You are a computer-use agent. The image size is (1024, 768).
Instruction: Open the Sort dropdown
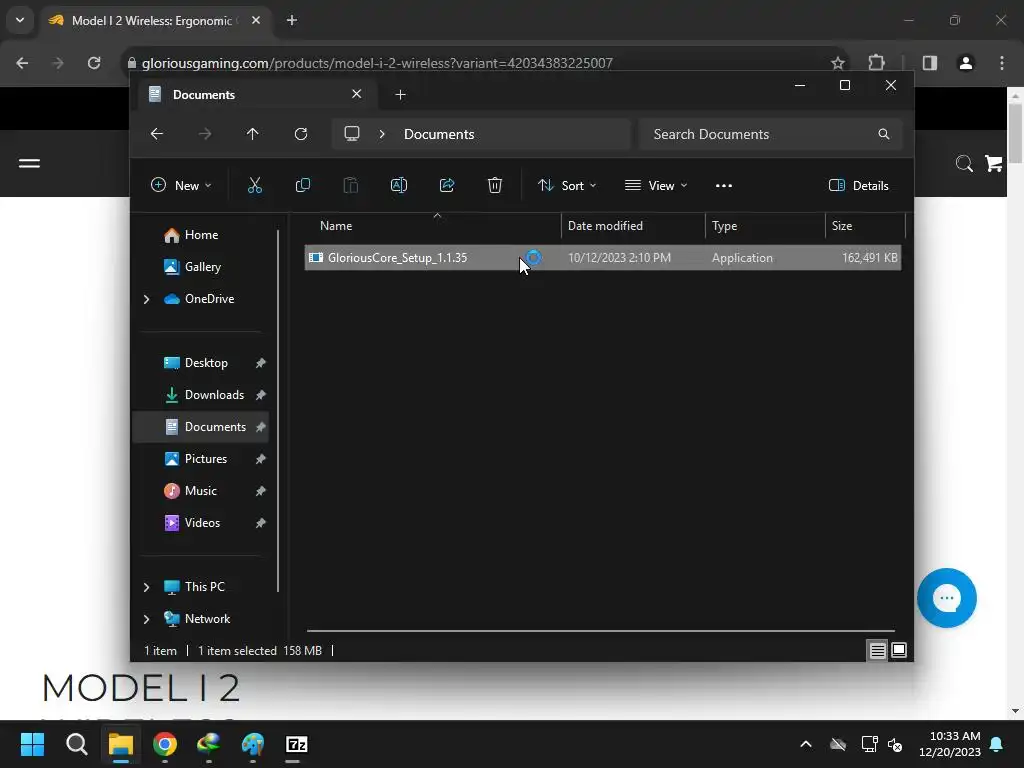pos(567,185)
